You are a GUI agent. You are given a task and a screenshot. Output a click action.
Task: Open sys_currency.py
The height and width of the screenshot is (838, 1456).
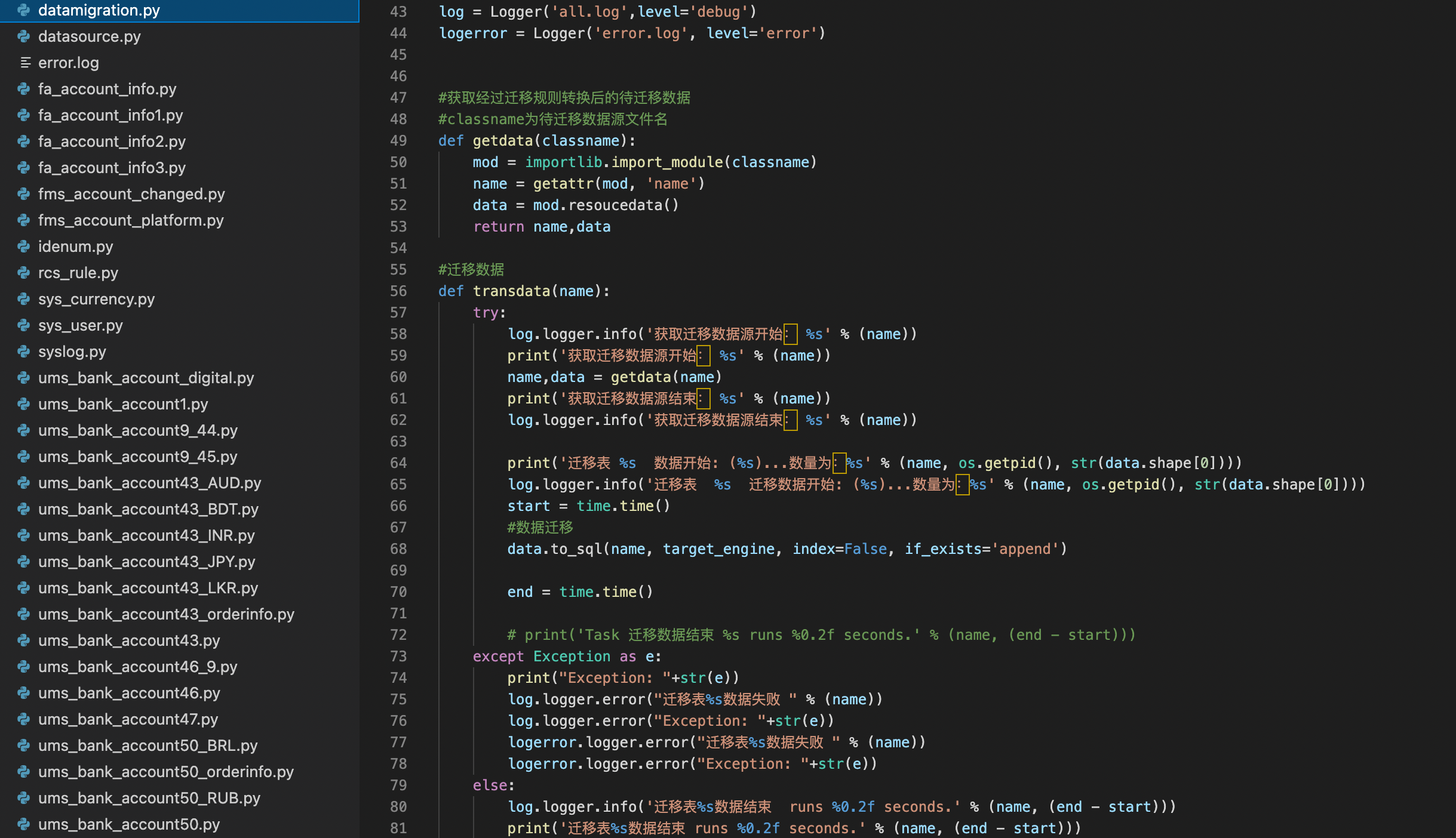tap(179, 299)
